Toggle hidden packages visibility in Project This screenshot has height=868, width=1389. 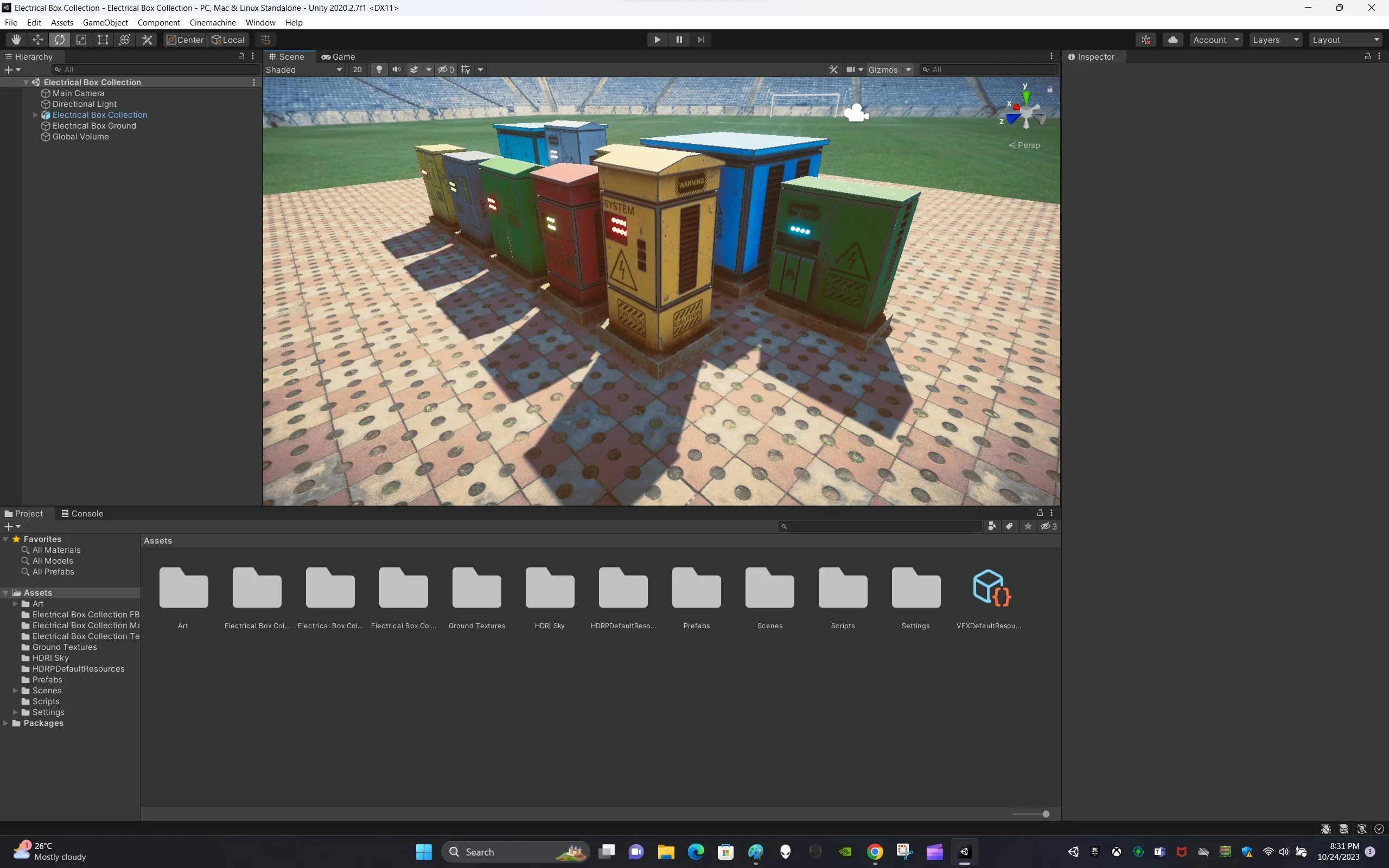point(1049,526)
